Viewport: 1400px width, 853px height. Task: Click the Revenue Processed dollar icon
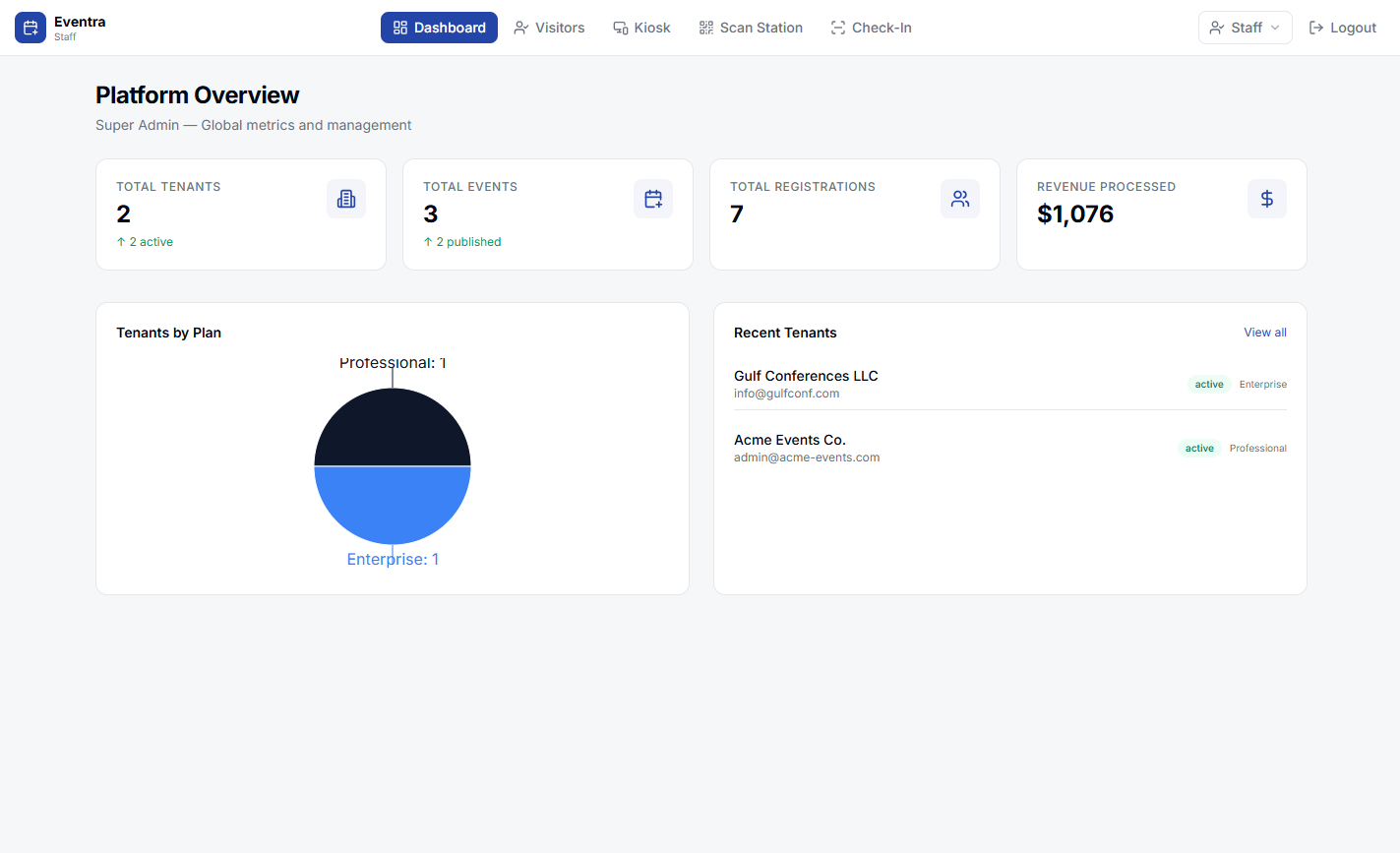point(1267,199)
